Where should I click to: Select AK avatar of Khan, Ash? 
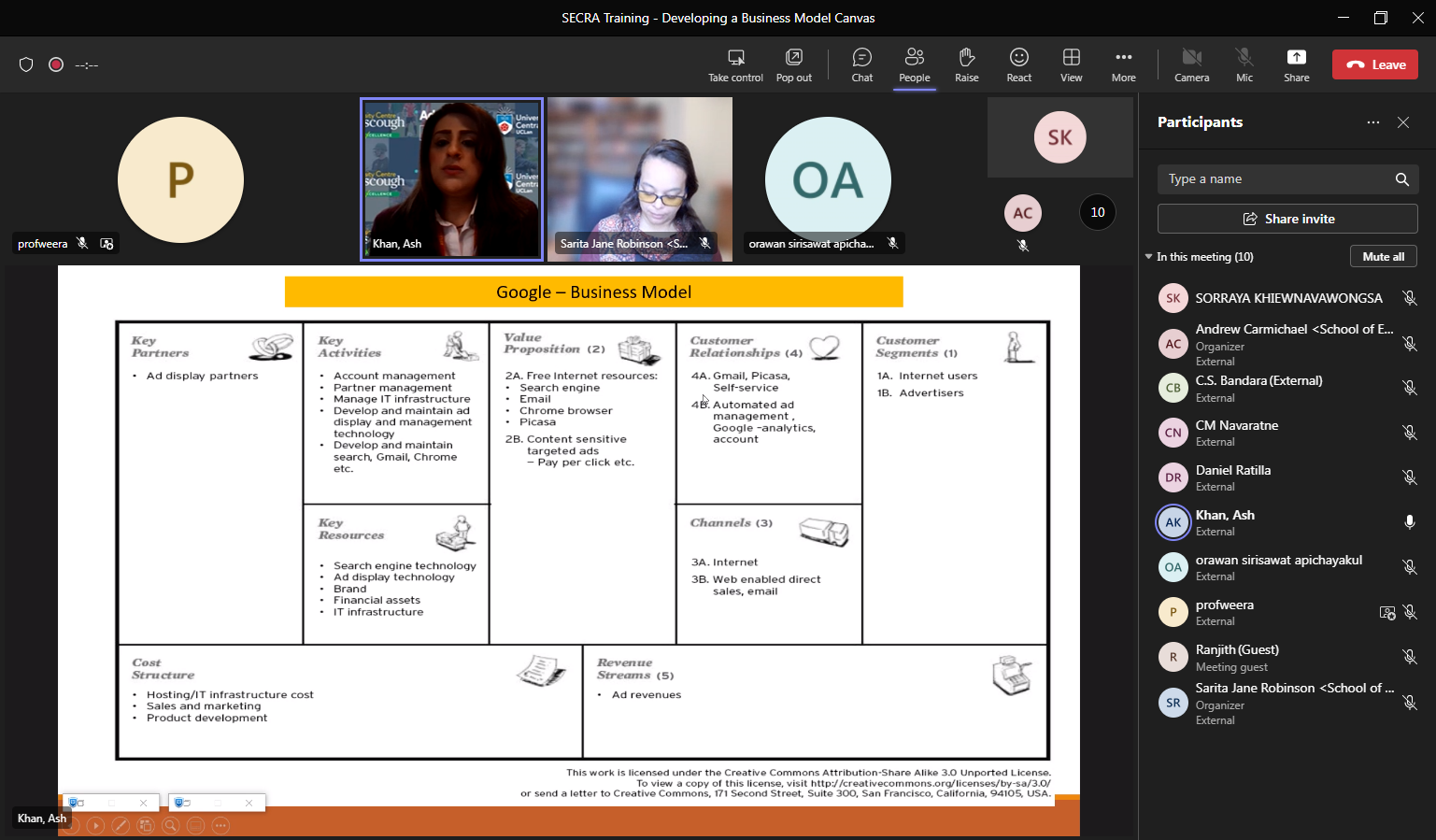(1173, 522)
